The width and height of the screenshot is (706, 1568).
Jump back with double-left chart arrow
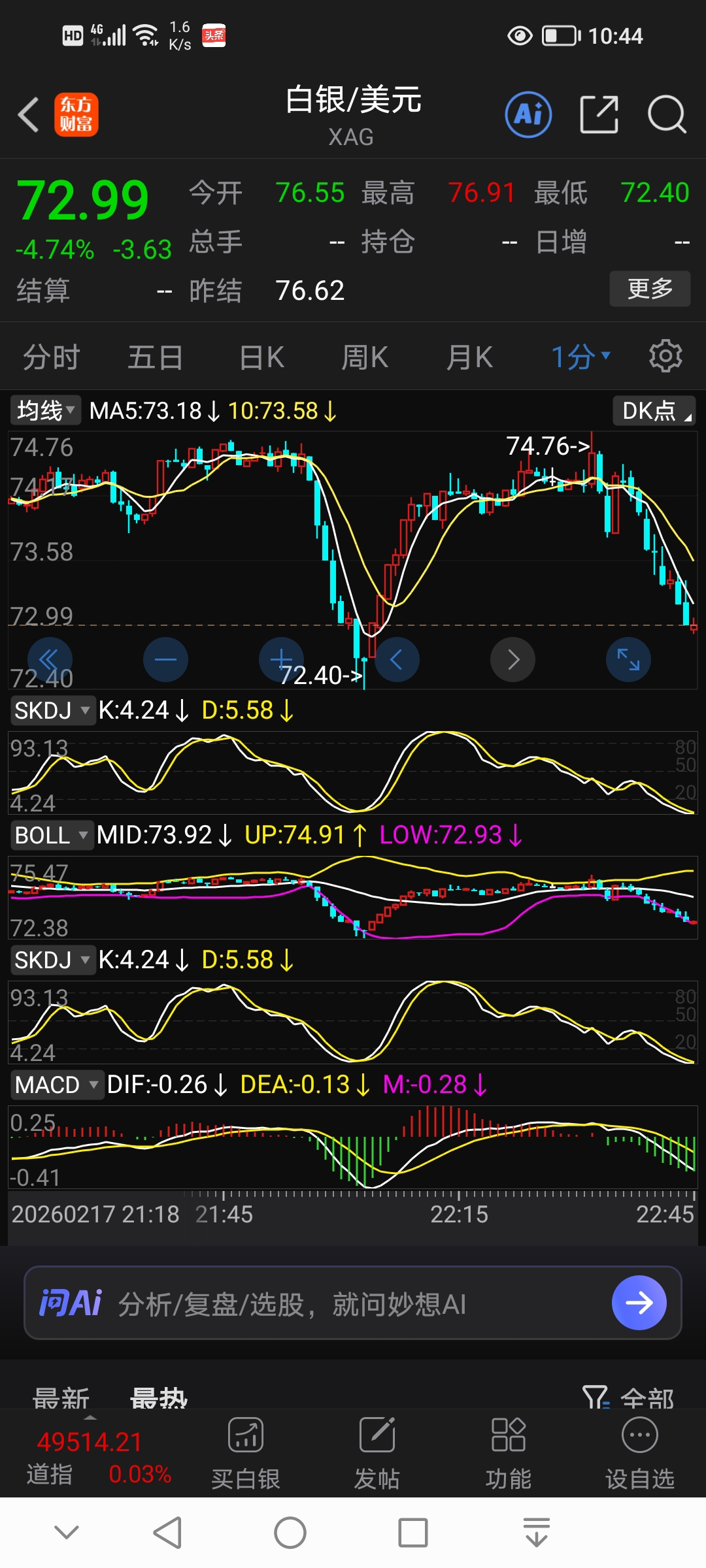50,659
